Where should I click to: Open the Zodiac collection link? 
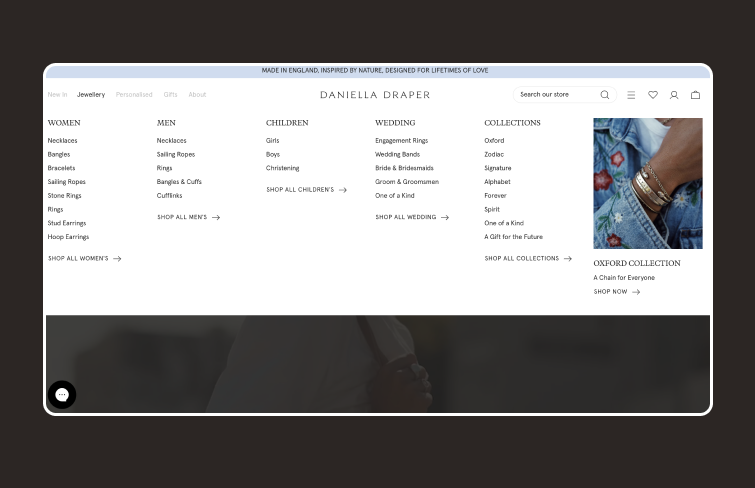click(x=494, y=155)
